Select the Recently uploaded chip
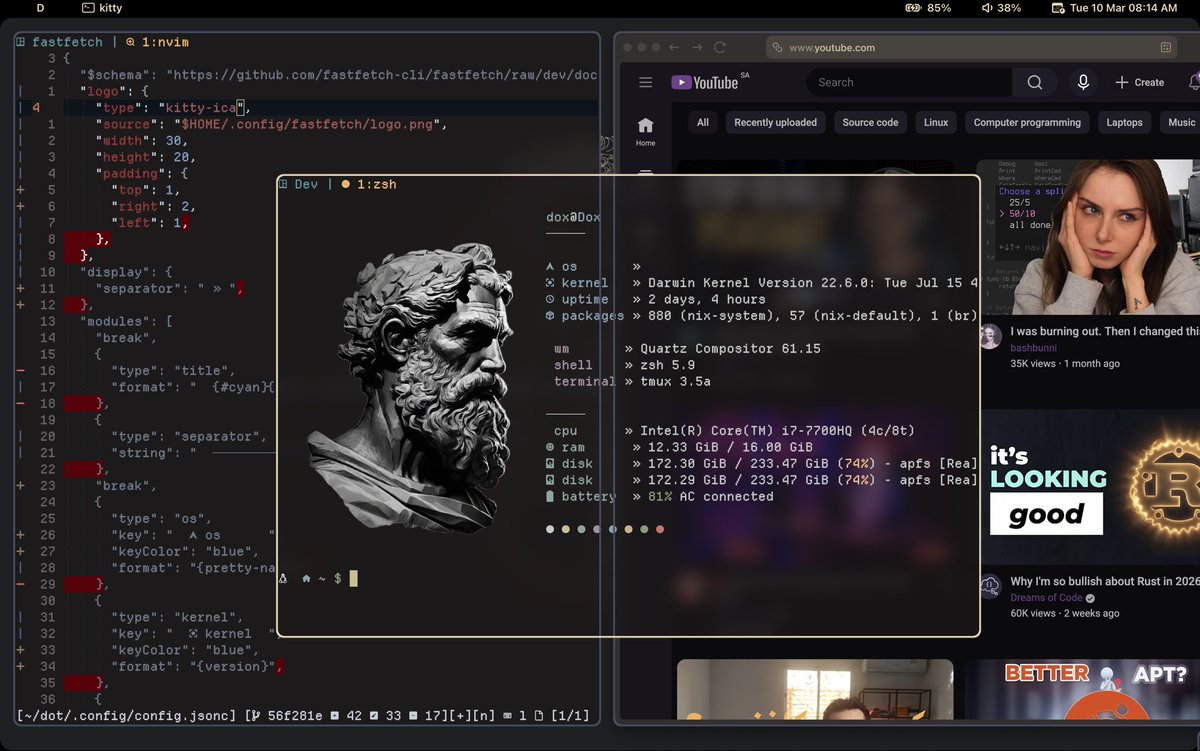The width and height of the screenshot is (1200, 751). pyautogui.click(x=775, y=122)
